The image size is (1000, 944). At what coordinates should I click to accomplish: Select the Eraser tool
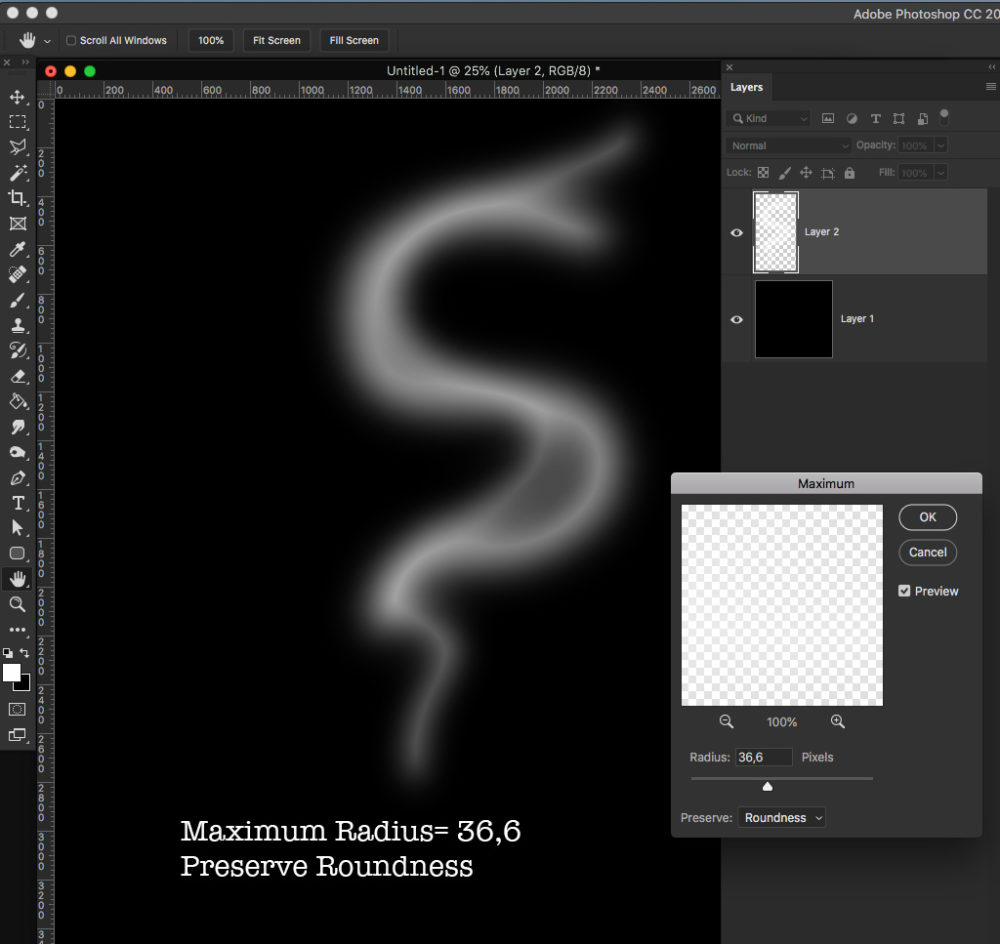point(17,376)
